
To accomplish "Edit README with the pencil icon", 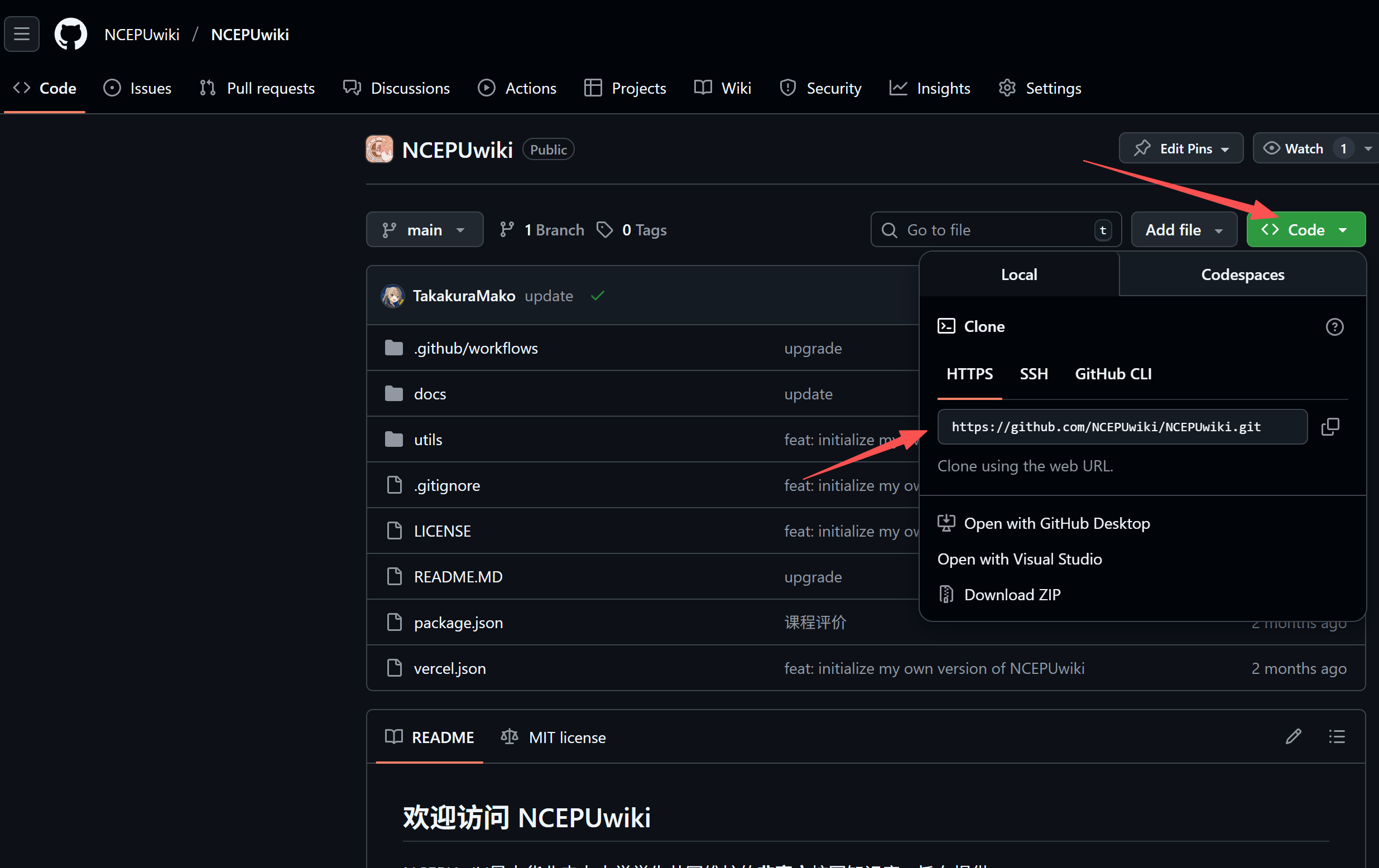I will pyautogui.click(x=1293, y=736).
